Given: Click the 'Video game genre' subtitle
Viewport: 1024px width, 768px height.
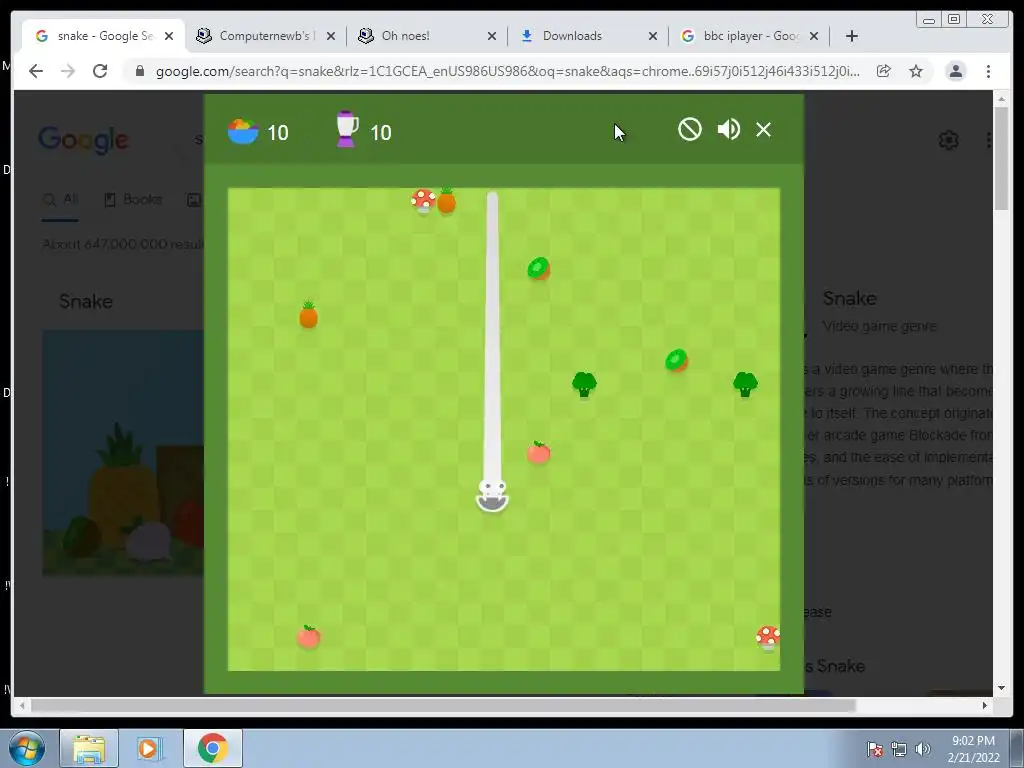Looking at the screenshot, I should click(879, 326).
